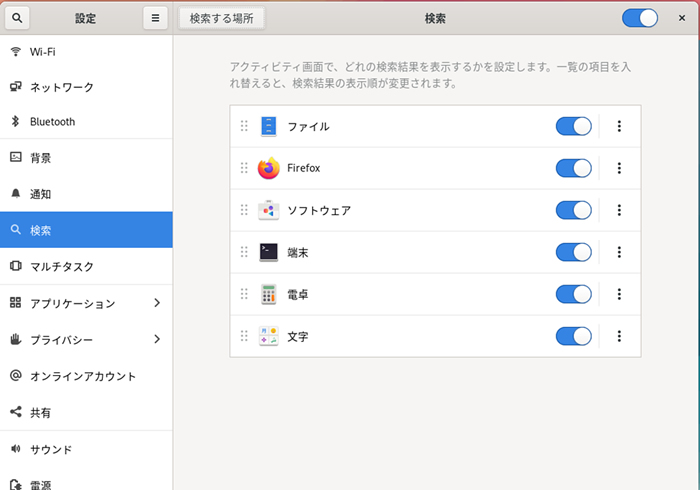Click drag handle of ソフトウェア row
700x490 pixels.
[x=244, y=210]
